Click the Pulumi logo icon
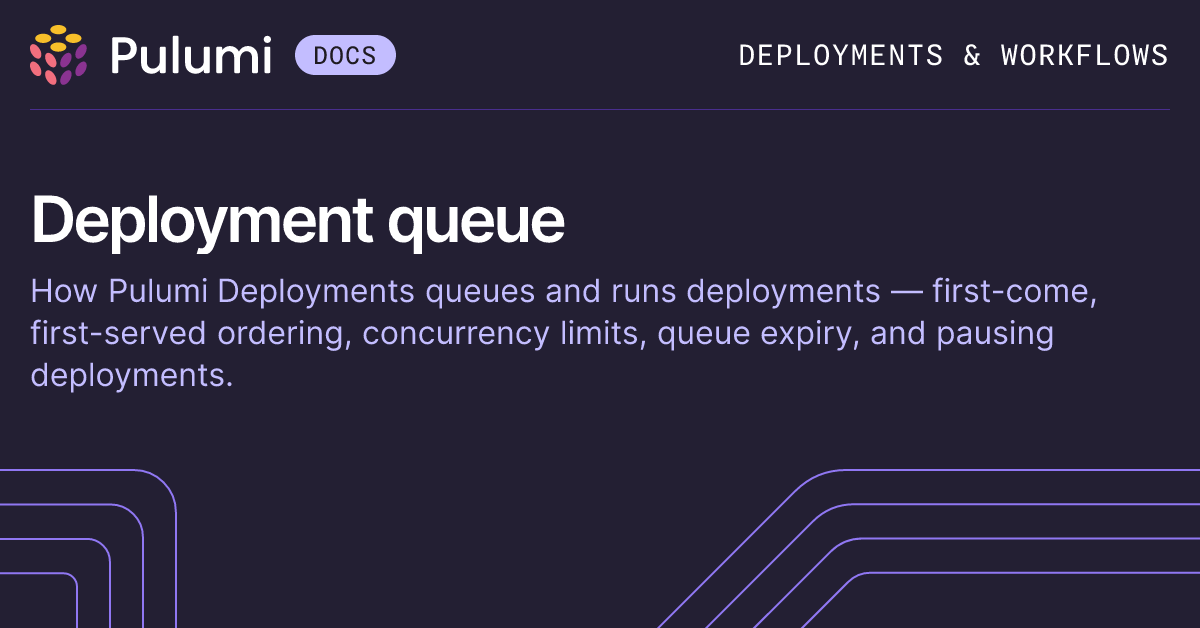1200x628 pixels. pyautogui.click(x=59, y=54)
